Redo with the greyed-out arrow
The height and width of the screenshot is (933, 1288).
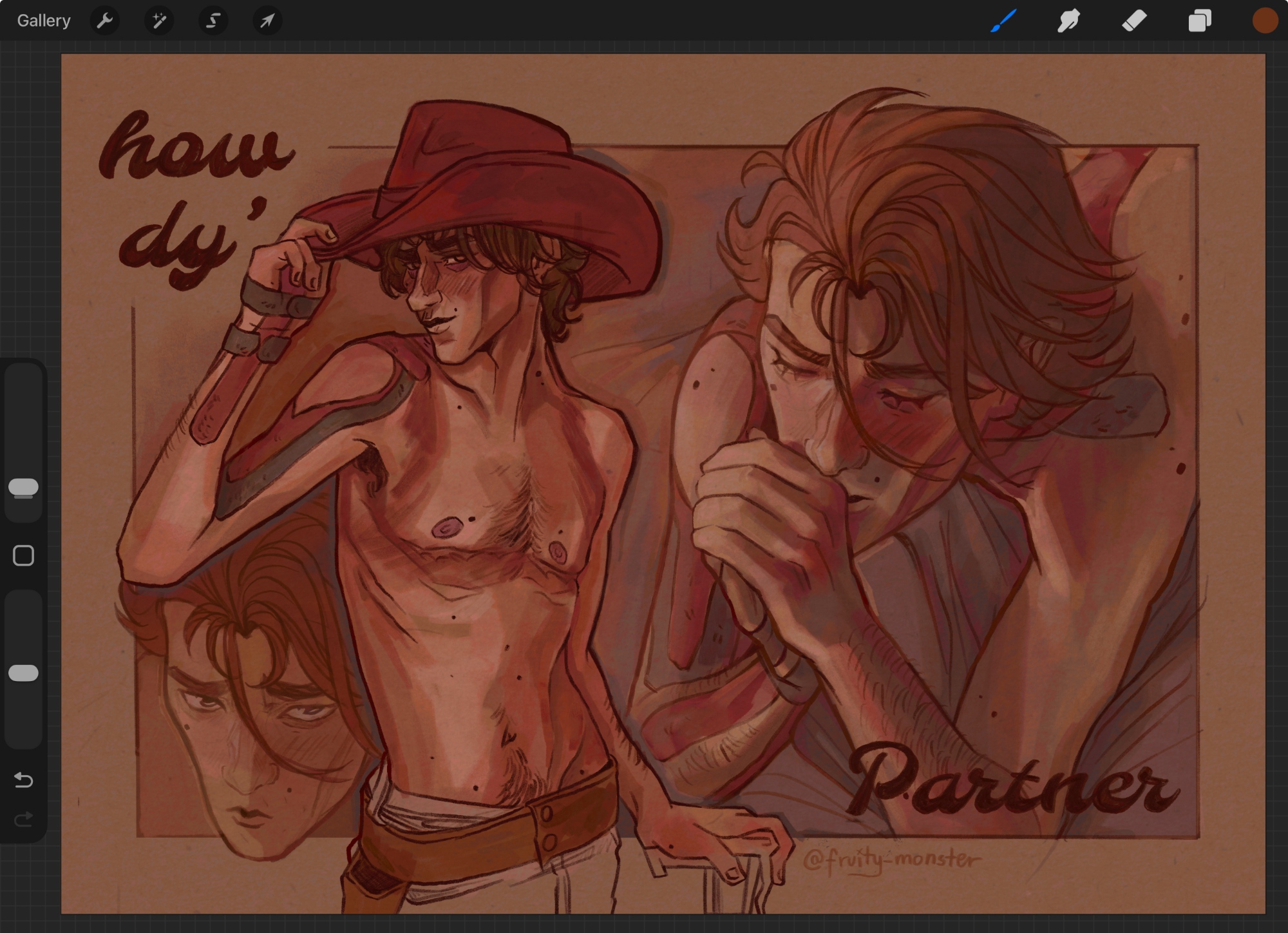(x=23, y=820)
